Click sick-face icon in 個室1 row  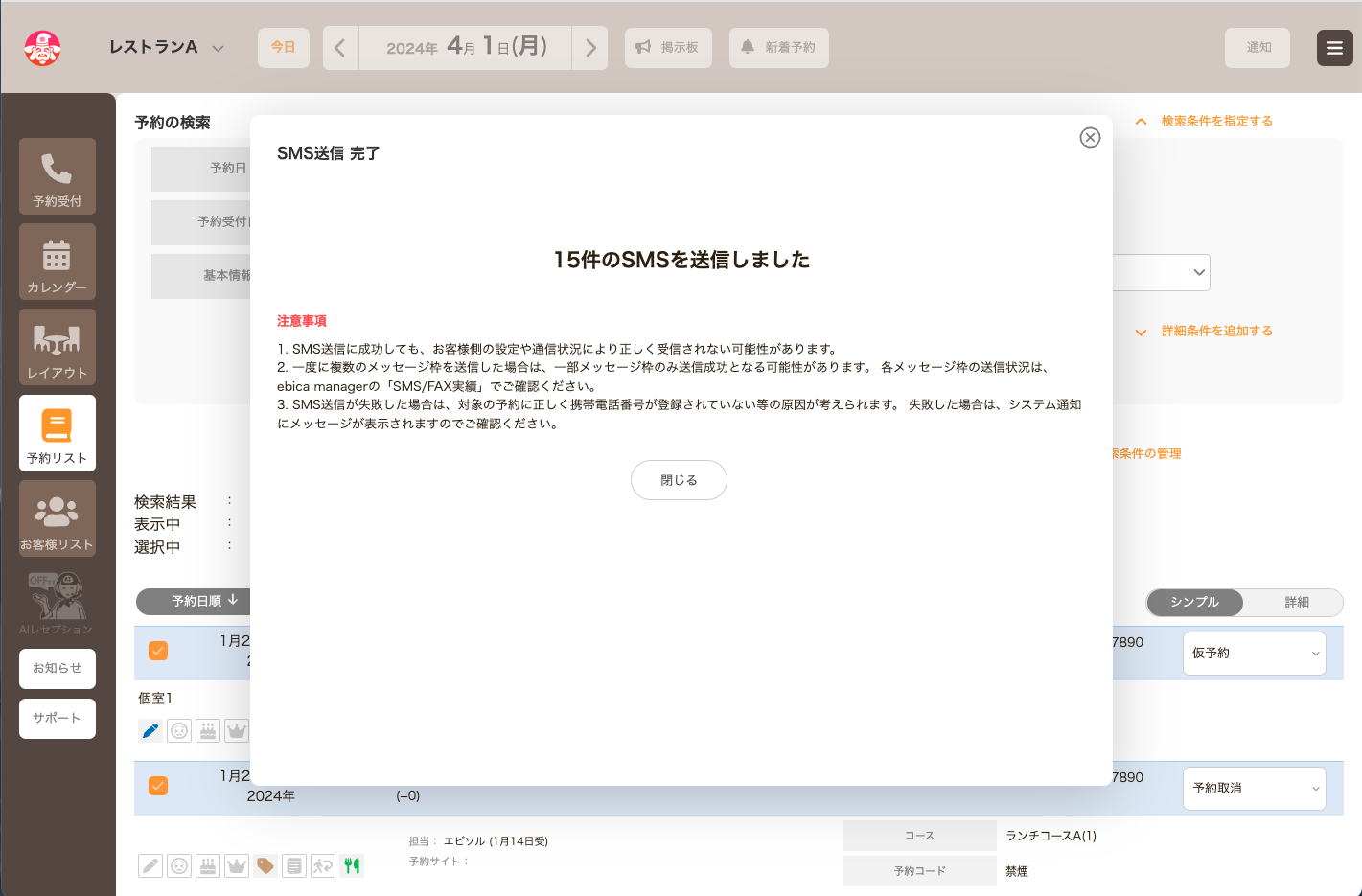[179, 731]
